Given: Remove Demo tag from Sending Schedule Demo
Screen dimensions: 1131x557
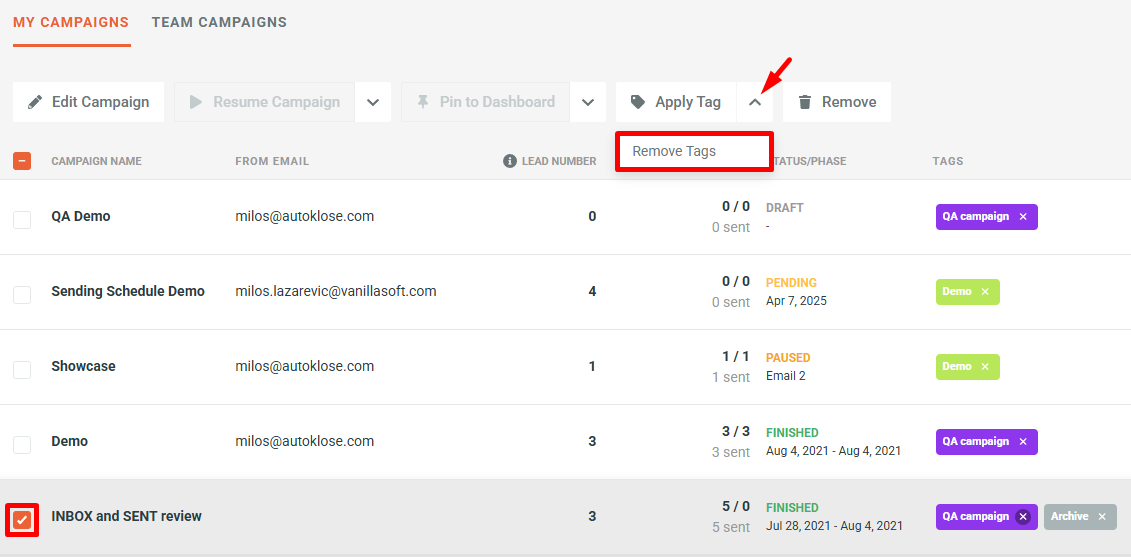Looking at the screenshot, I should click(x=985, y=292).
